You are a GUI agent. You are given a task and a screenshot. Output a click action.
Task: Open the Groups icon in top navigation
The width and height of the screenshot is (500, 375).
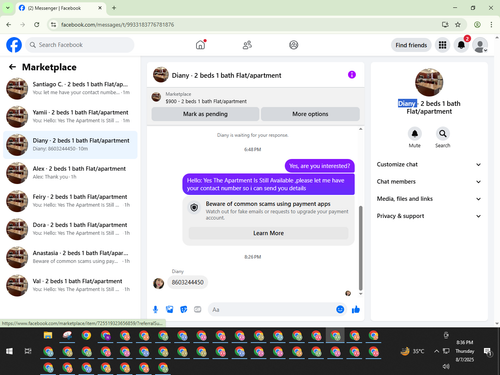click(x=294, y=45)
